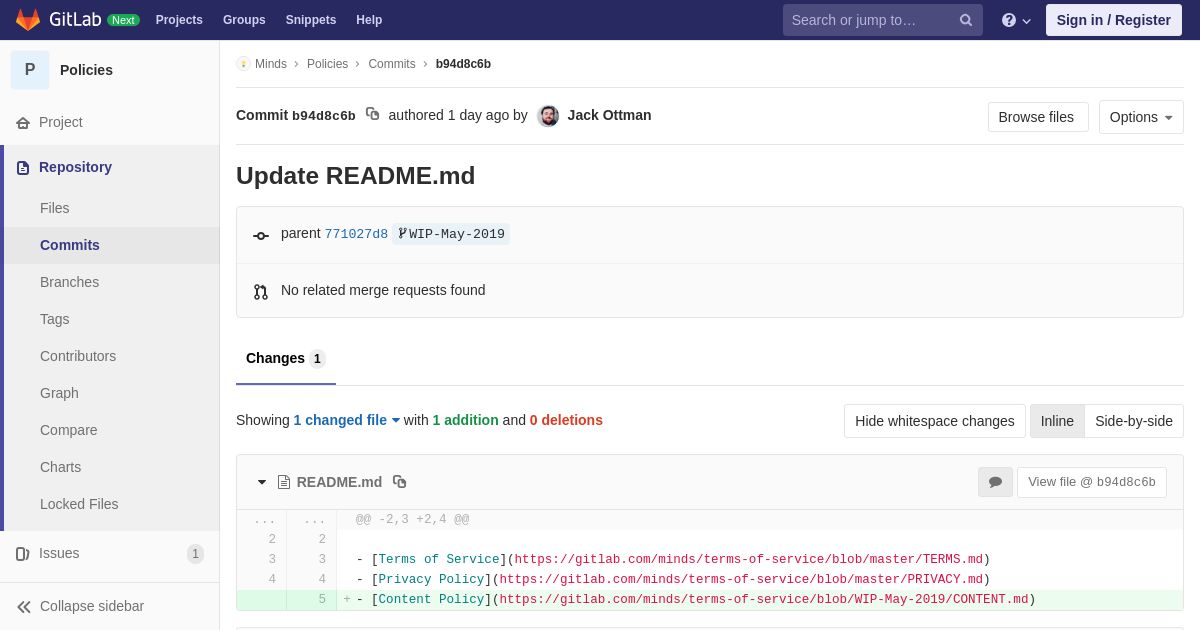Click the collapse sidebar double-chevron icon

[x=24, y=607]
